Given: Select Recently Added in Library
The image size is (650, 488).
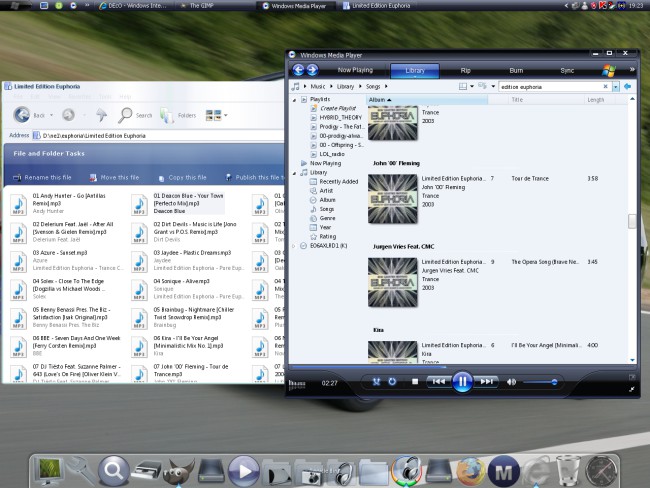Looking at the screenshot, I should point(338,182).
